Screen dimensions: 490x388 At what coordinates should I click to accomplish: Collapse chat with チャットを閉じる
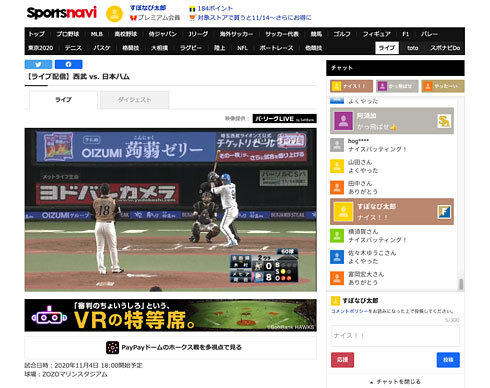pyautogui.click(x=395, y=382)
